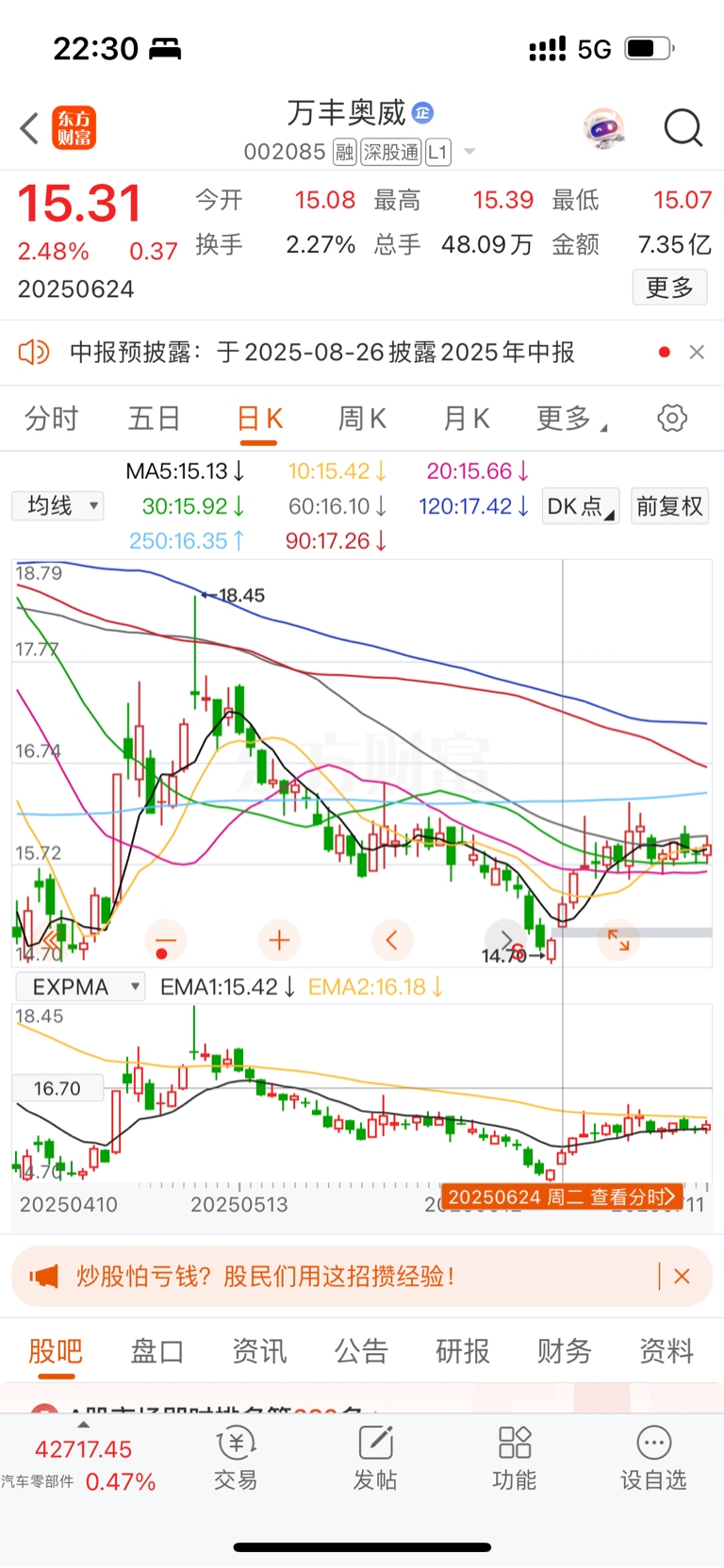Image resolution: width=724 pixels, height=1568 pixels.
Task: Tap the left chevron chart scroll icon
Action: click(392, 940)
